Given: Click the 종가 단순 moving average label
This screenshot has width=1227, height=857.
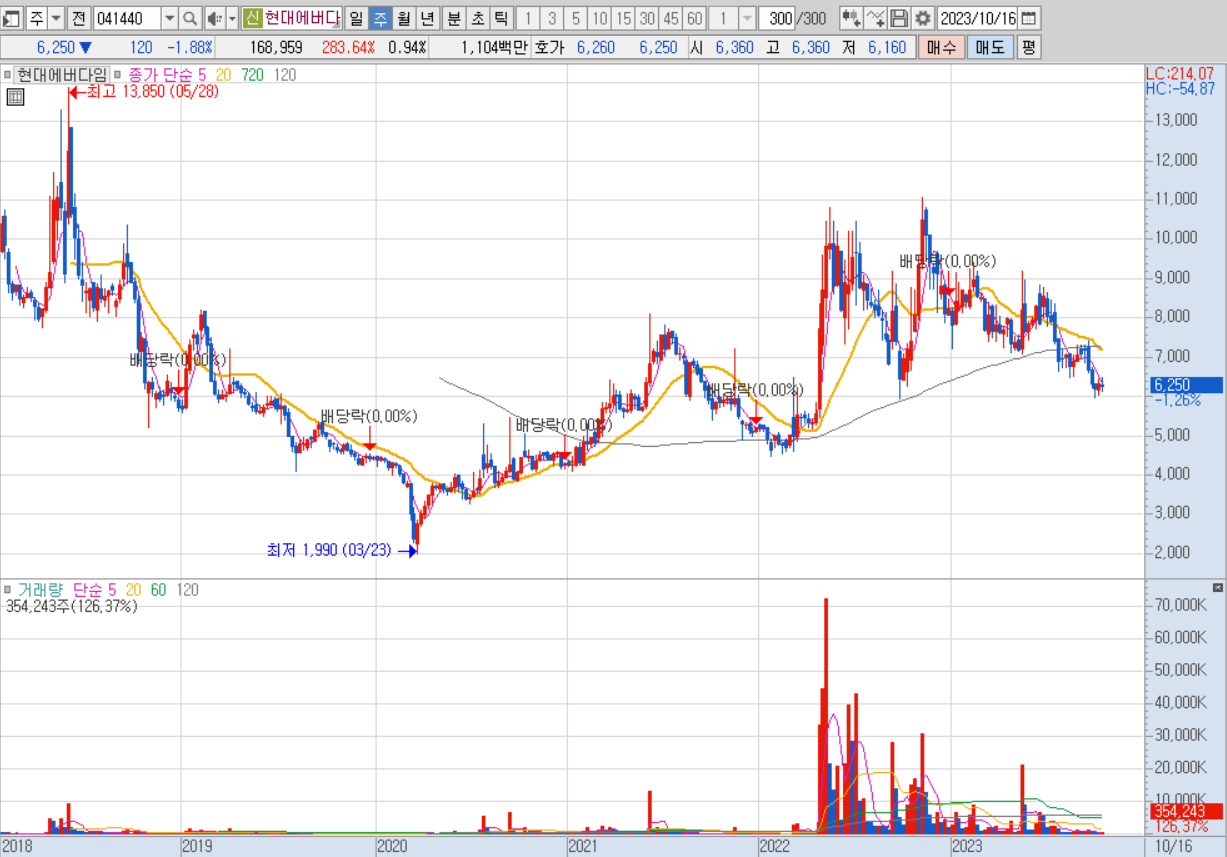Looking at the screenshot, I should (x=162, y=74).
